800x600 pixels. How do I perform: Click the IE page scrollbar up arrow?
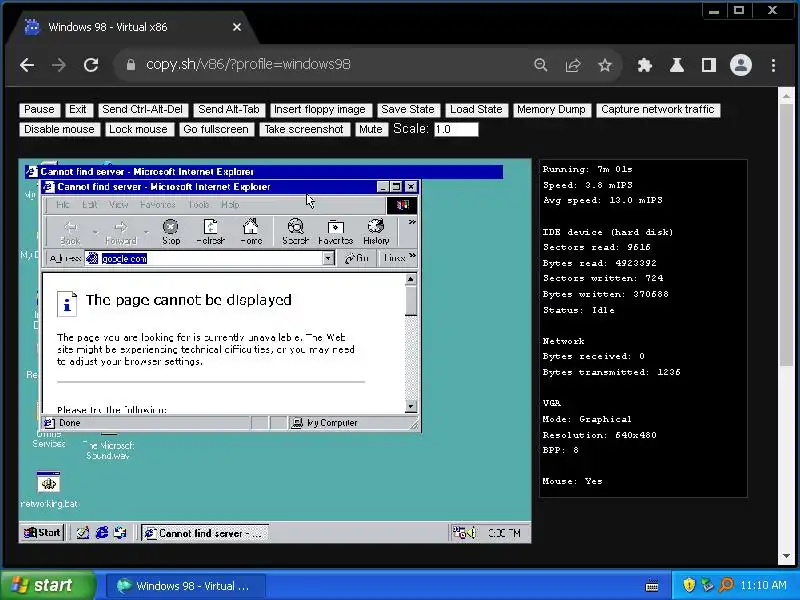click(x=411, y=279)
